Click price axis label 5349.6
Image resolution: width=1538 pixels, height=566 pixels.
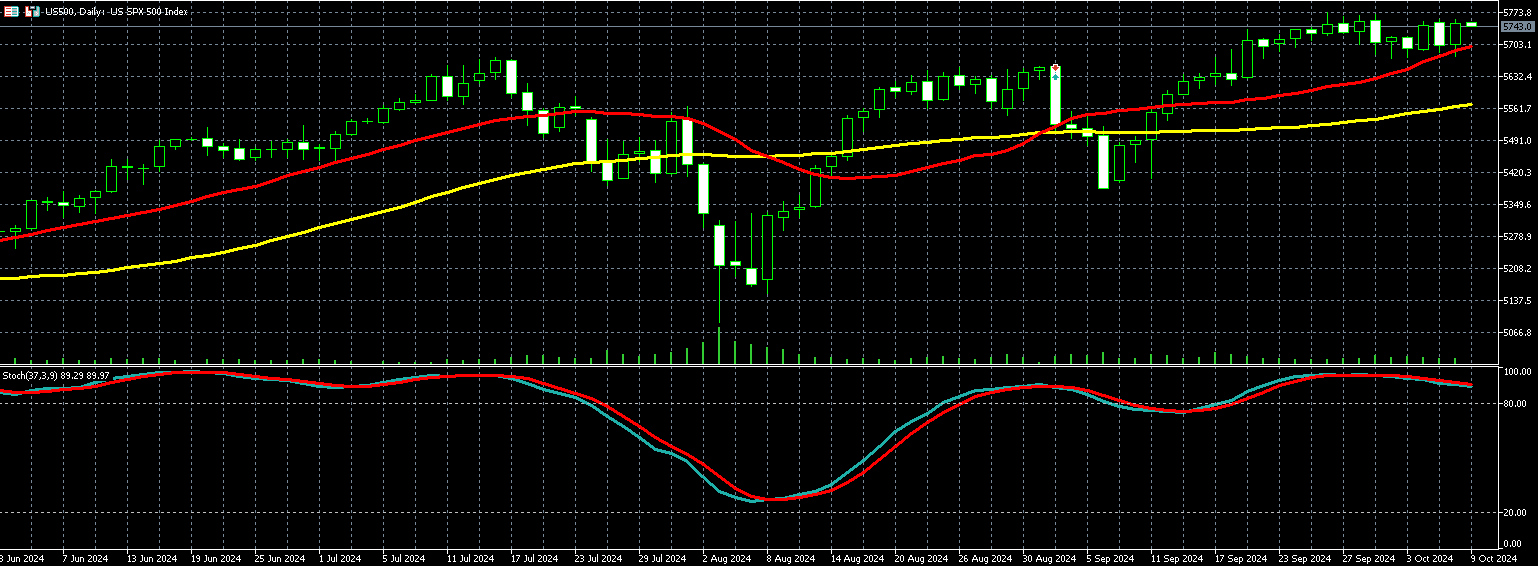pos(1518,205)
